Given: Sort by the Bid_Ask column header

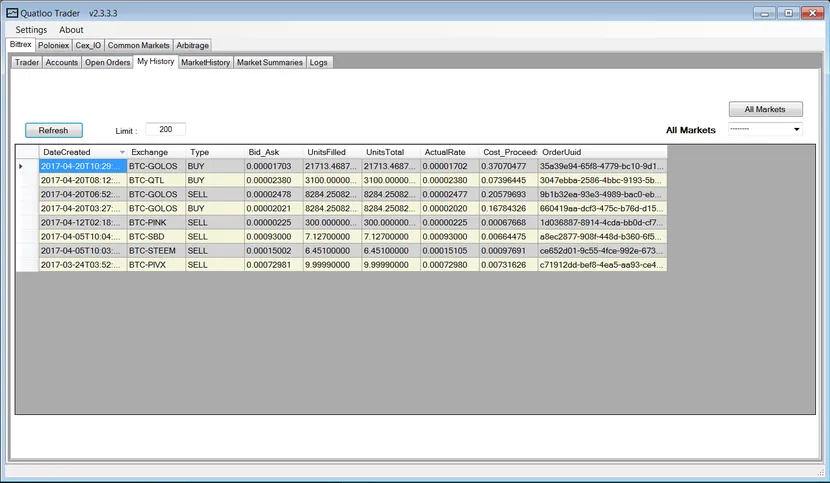Looking at the screenshot, I should click(274, 152).
